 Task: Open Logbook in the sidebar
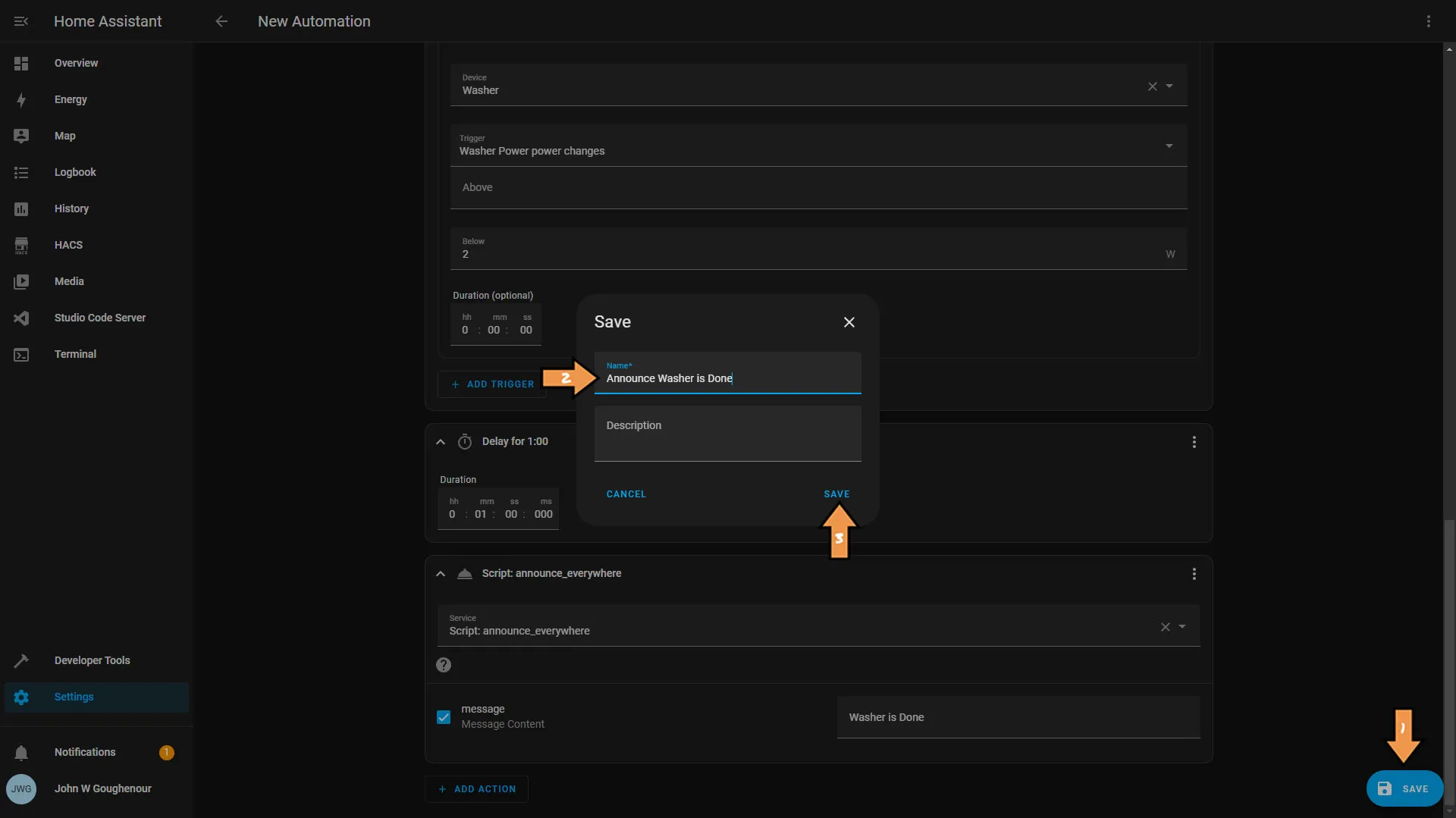tap(96, 172)
